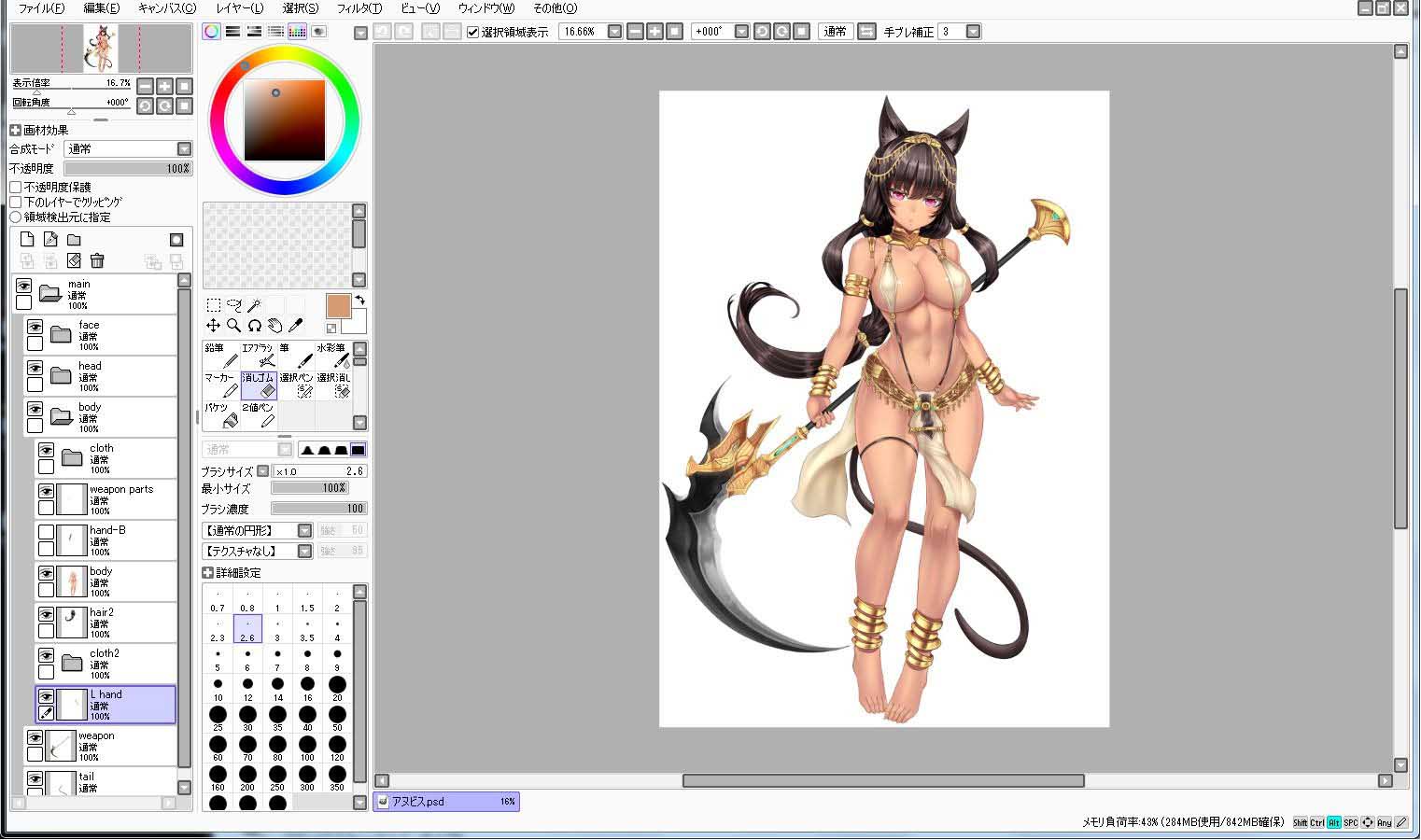Select the move layer tool
This screenshot has height=840, width=1421.
coord(213,325)
